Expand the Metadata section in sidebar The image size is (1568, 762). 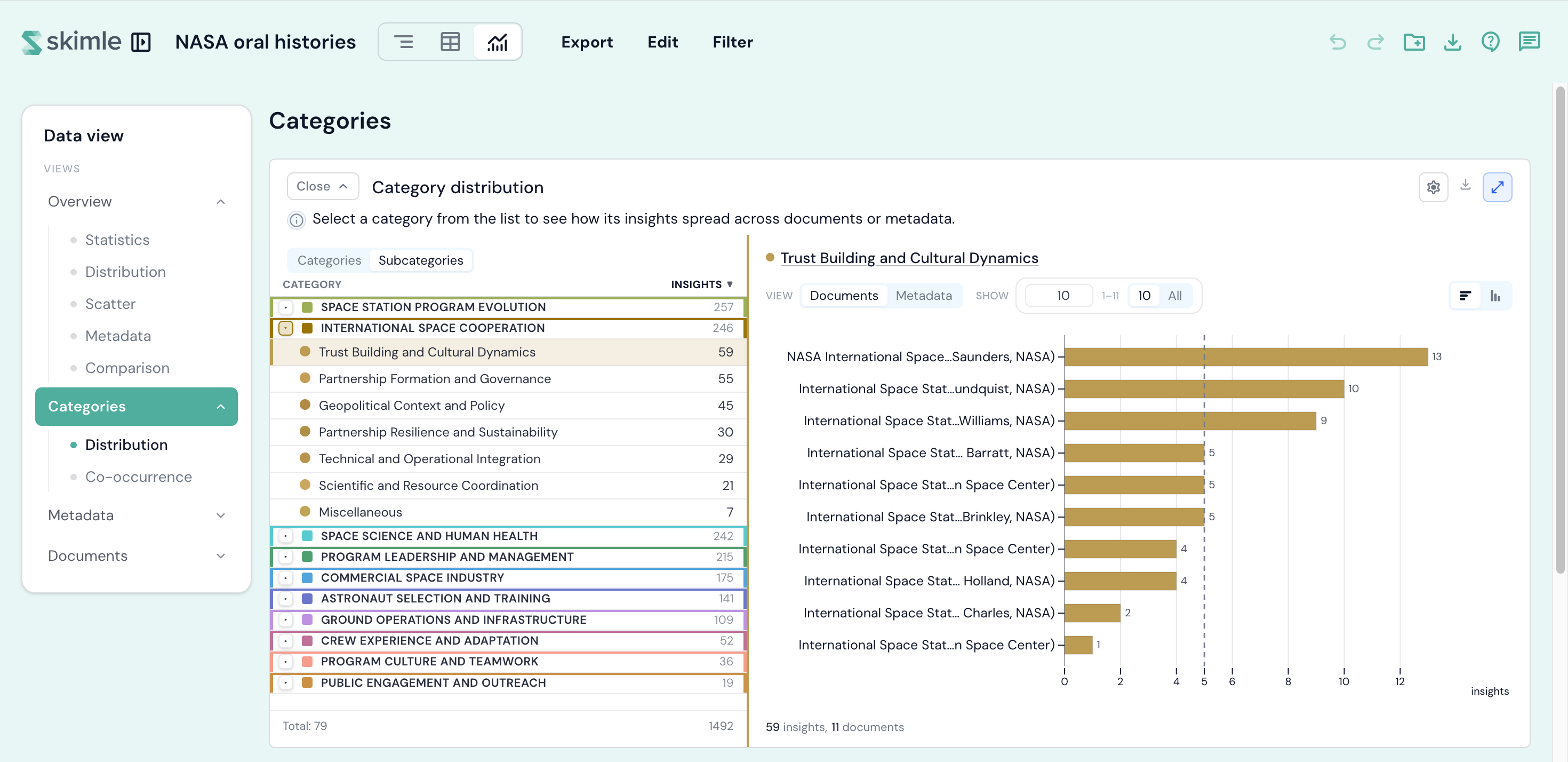pyautogui.click(x=220, y=515)
